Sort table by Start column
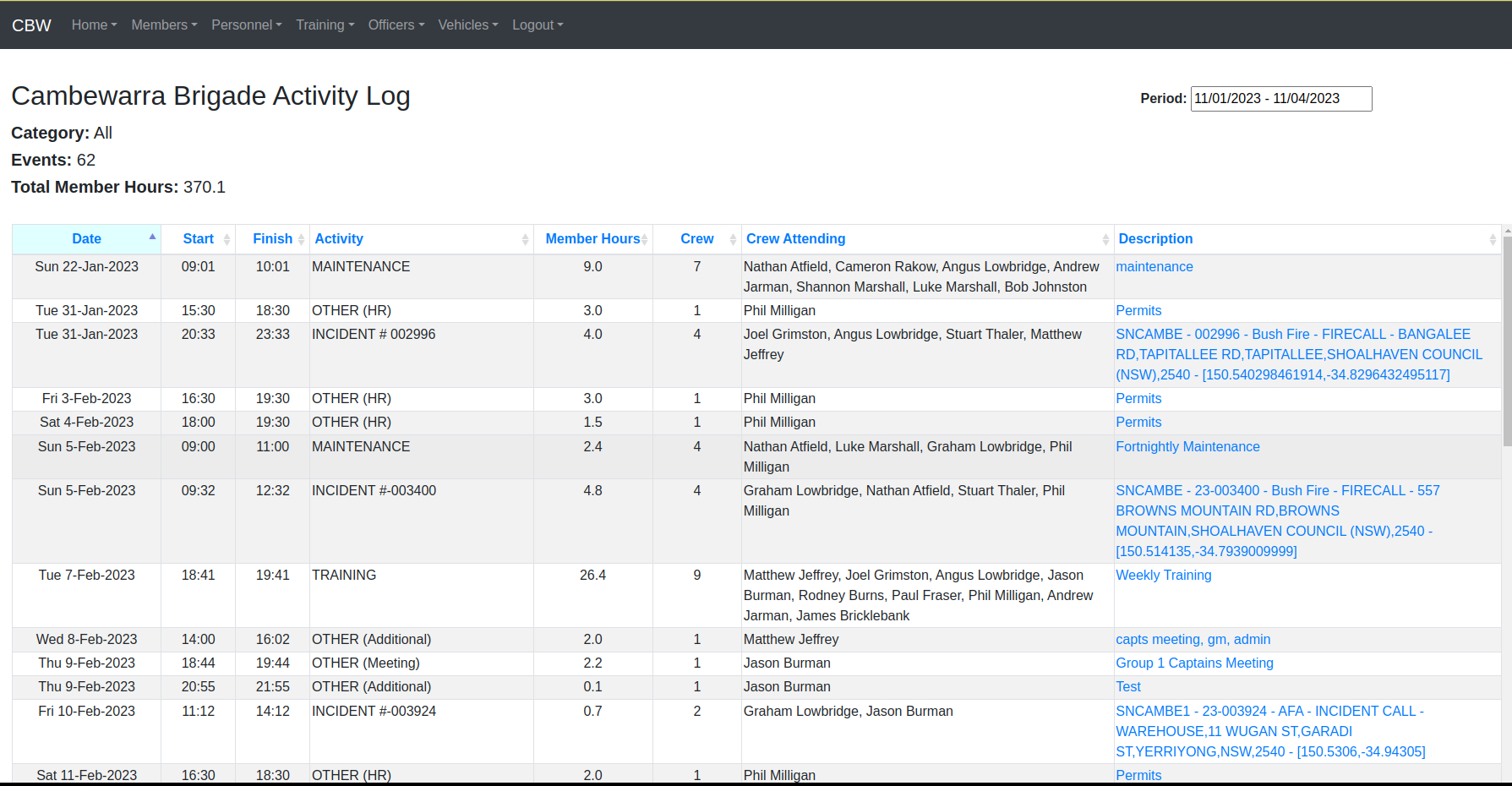Image resolution: width=1512 pixels, height=786 pixels. pos(198,239)
